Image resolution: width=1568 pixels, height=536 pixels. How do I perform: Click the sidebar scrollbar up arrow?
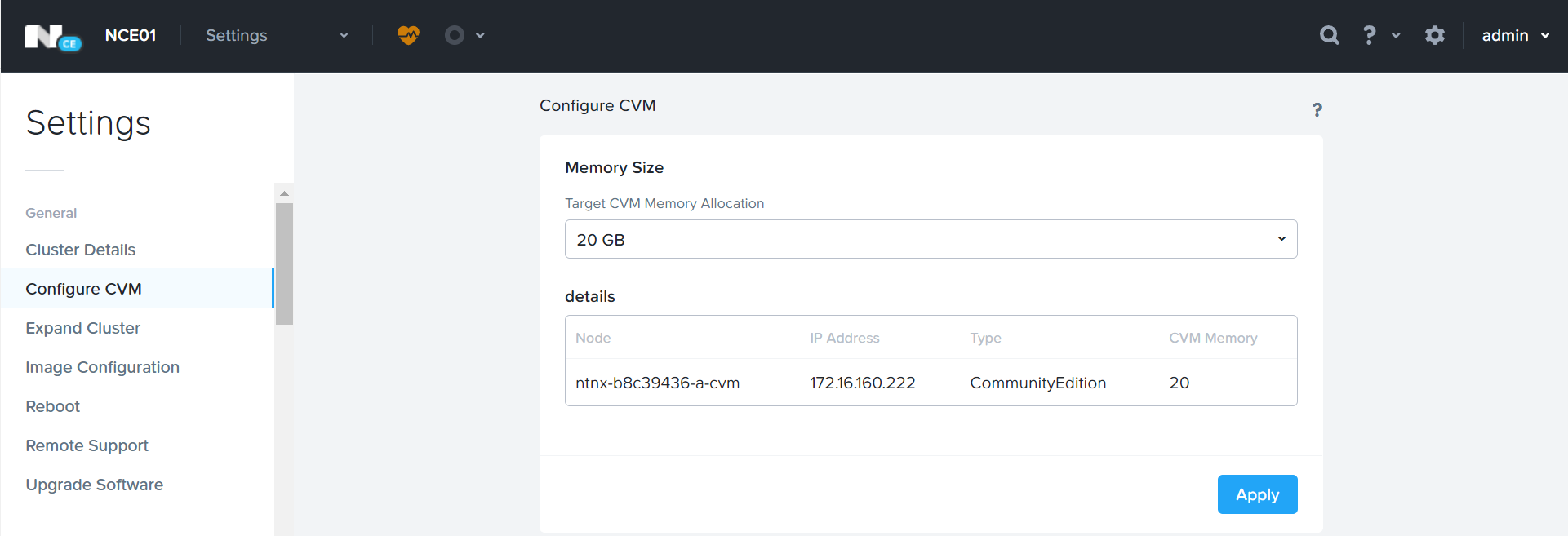click(x=284, y=193)
